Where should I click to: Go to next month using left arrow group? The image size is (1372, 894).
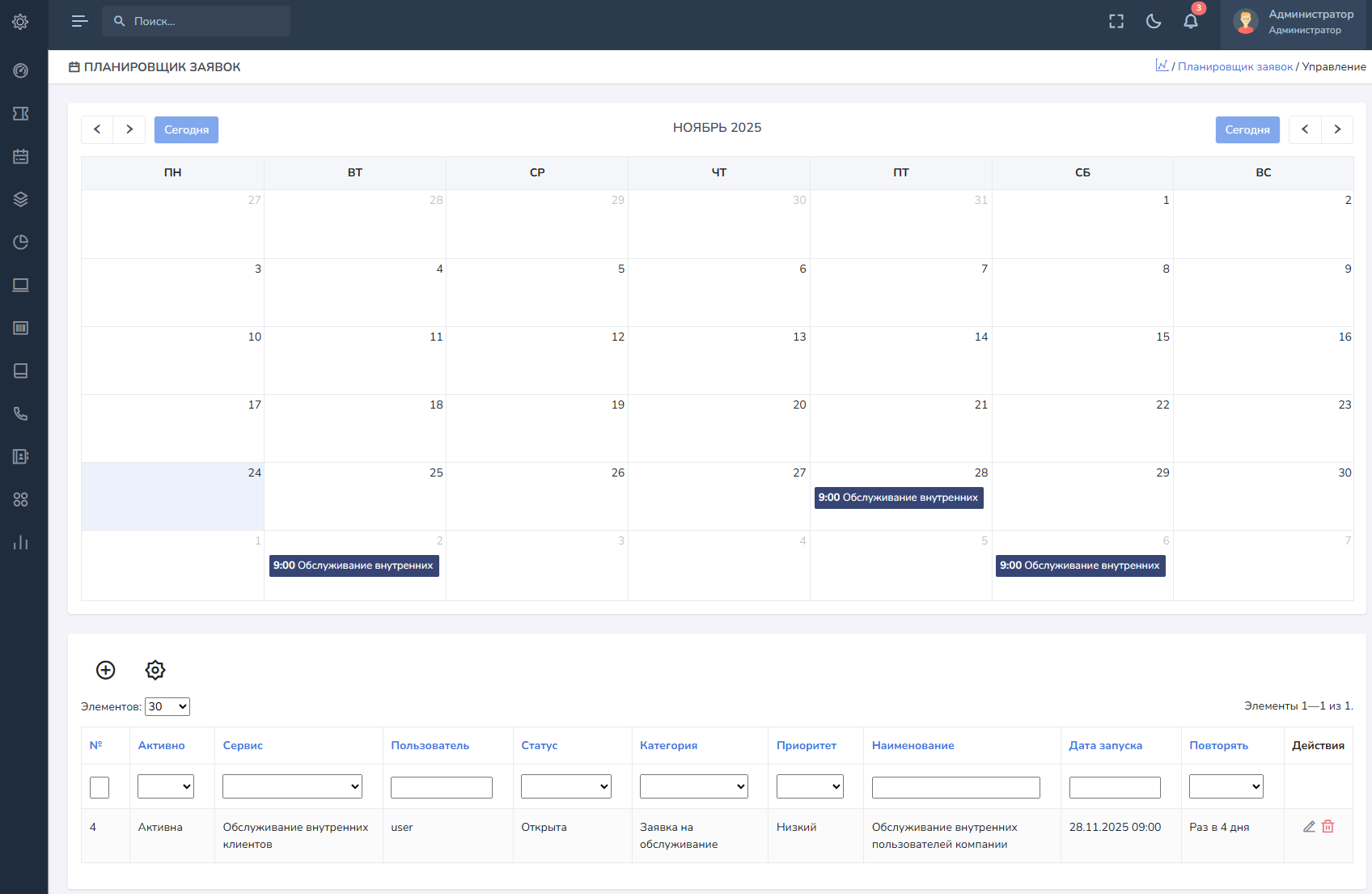(x=129, y=129)
